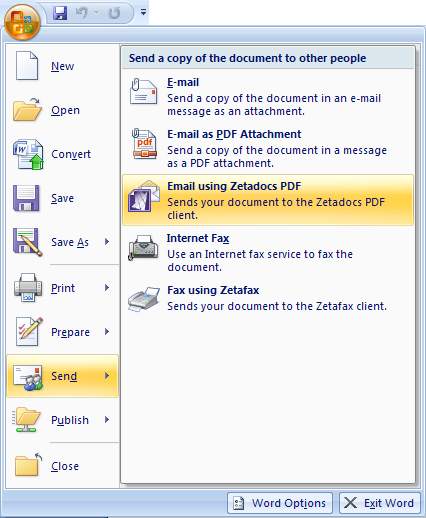This screenshot has width=426, height=518.
Task: Click the Internet Fax machine icon
Action: (x=143, y=247)
